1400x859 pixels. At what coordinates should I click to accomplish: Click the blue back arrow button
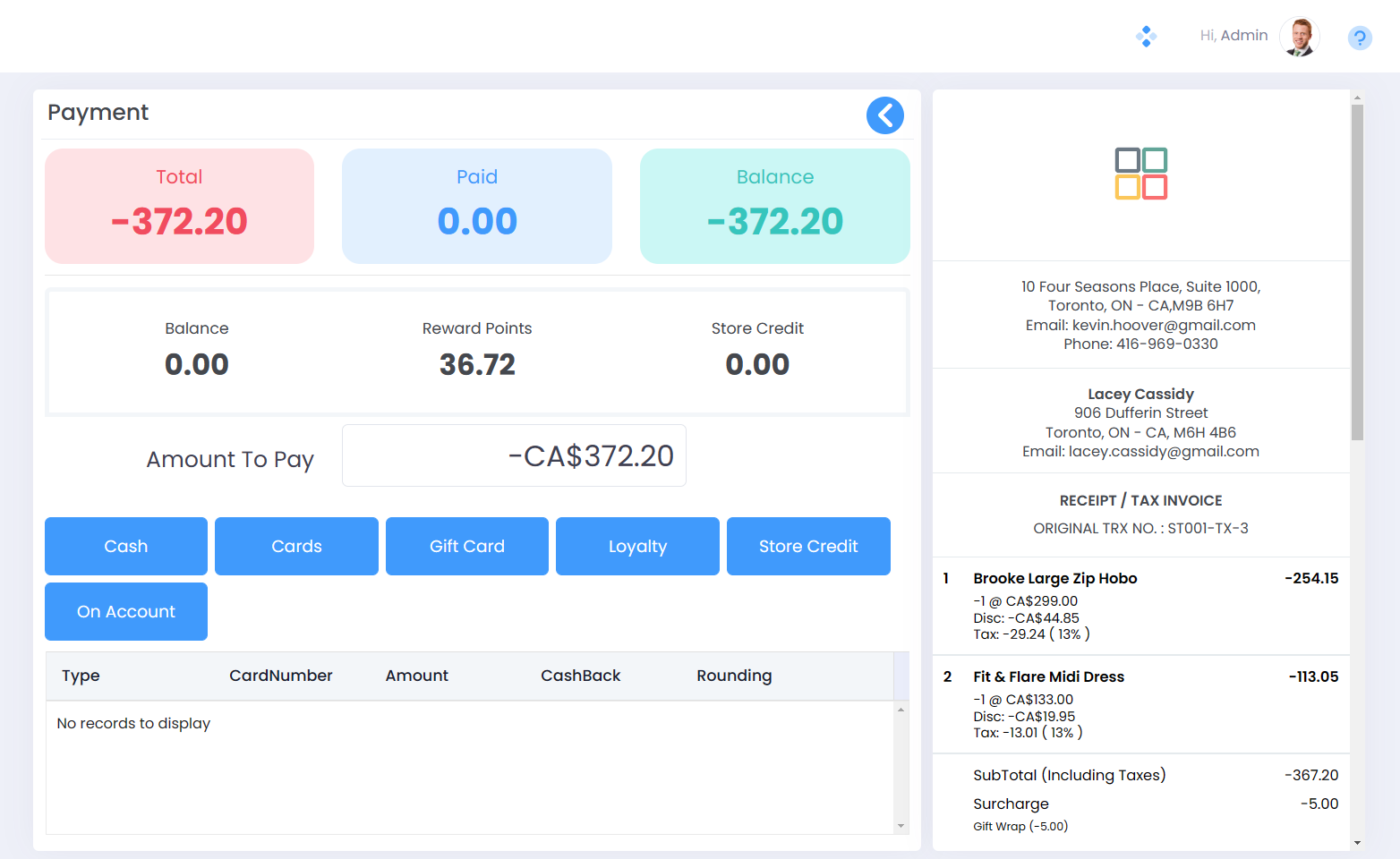[884, 115]
